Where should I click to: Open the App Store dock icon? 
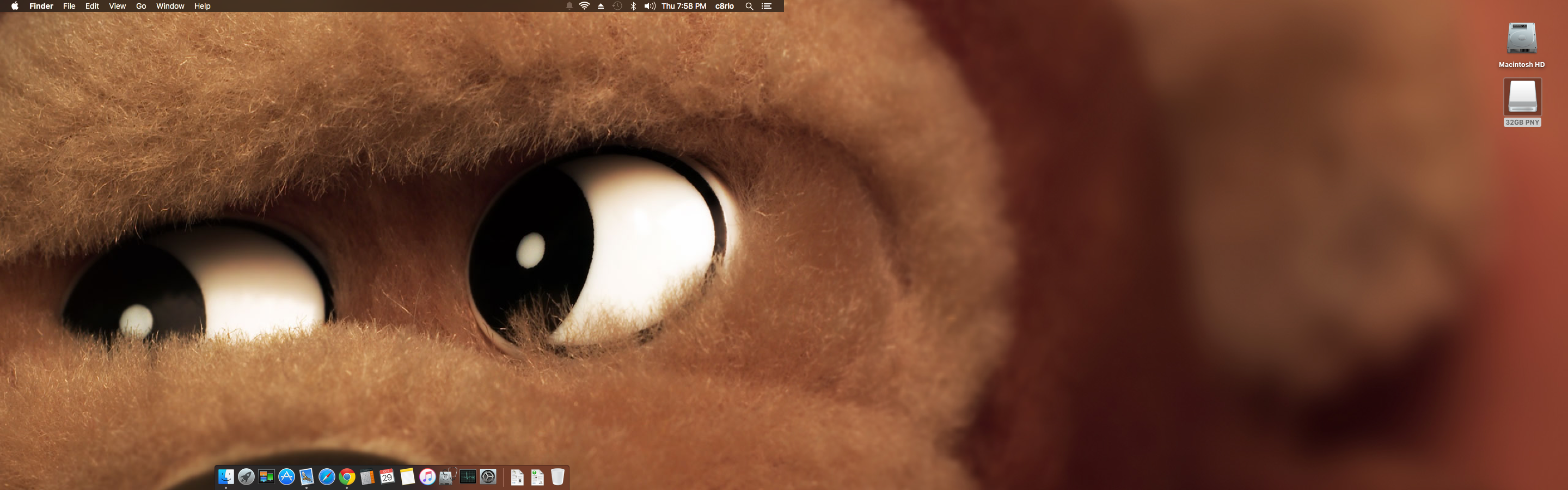click(287, 476)
